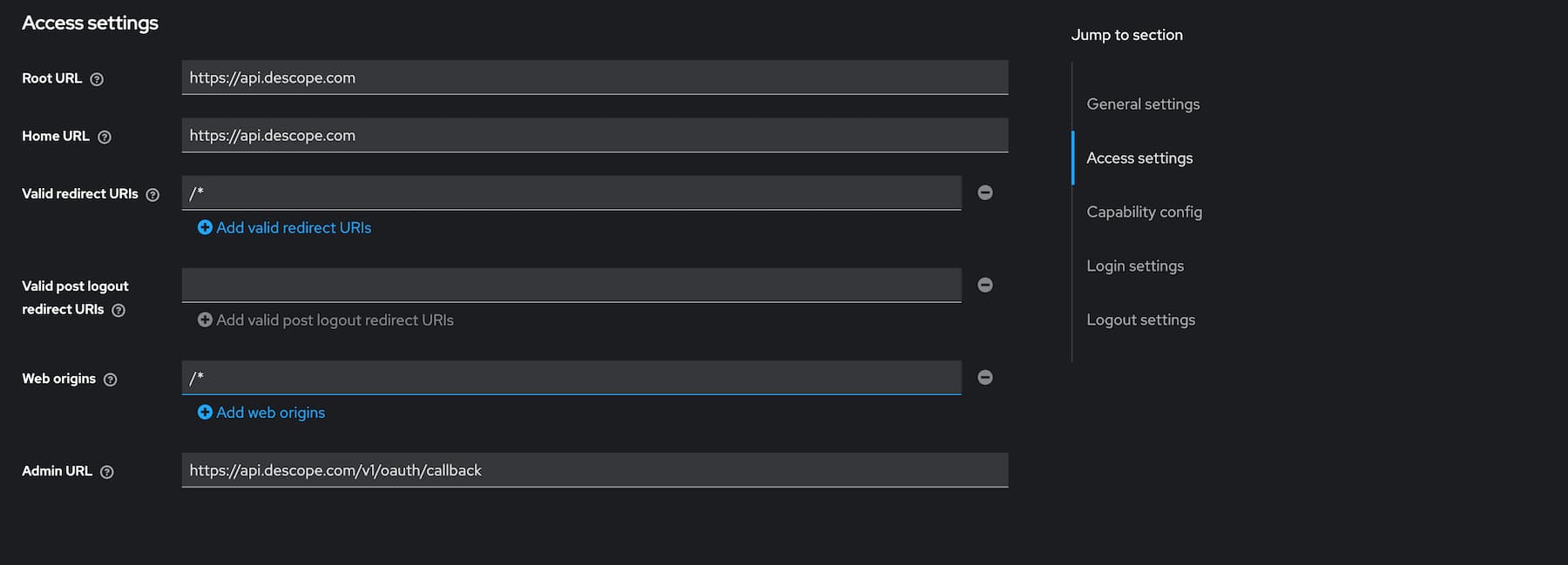Screen dimensions: 1568x565
Task: Remove the /* valid redirect URI entry
Action: (x=984, y=192)
